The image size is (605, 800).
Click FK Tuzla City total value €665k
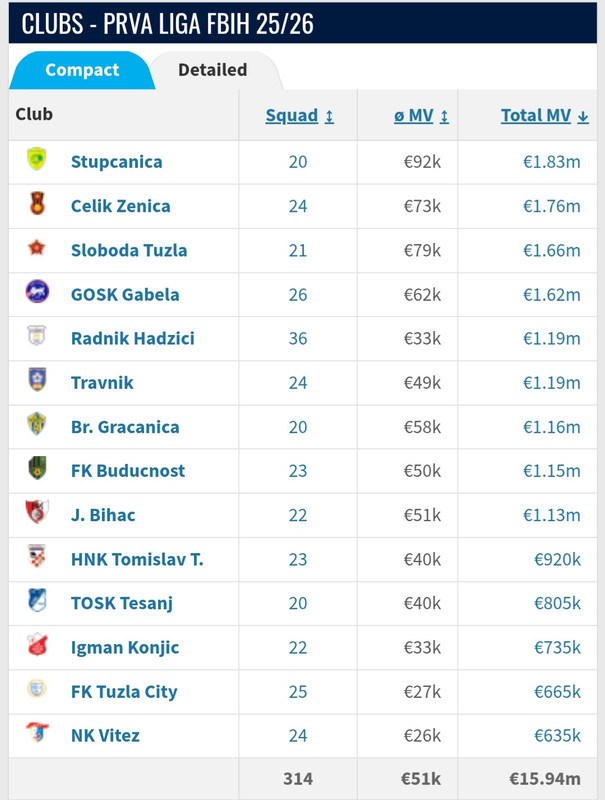557,692
